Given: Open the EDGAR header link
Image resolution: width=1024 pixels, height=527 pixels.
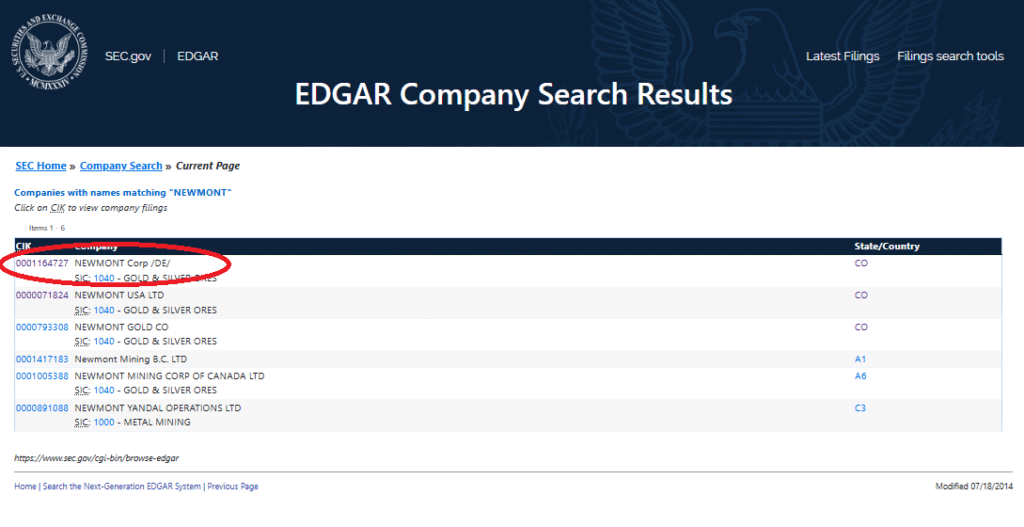Looking at the screenshot, I should click(x=197, y=56).
